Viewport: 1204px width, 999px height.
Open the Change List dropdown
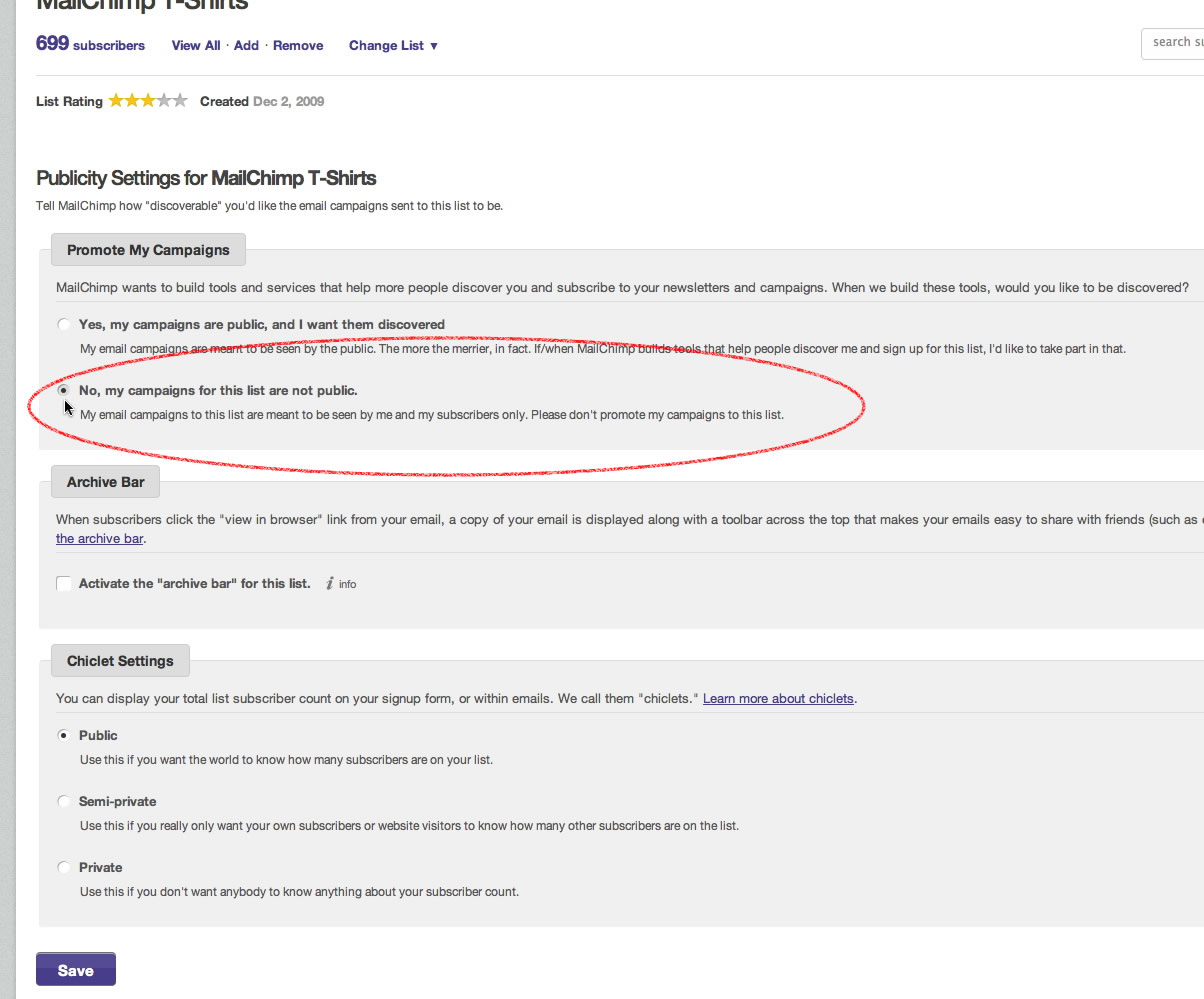(393, 46)
